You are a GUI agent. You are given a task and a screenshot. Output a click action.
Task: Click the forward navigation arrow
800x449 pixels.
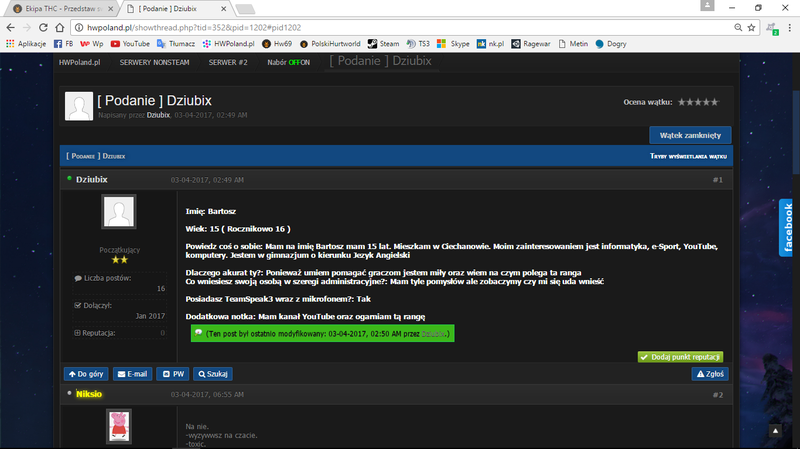[x=27, y=28]
